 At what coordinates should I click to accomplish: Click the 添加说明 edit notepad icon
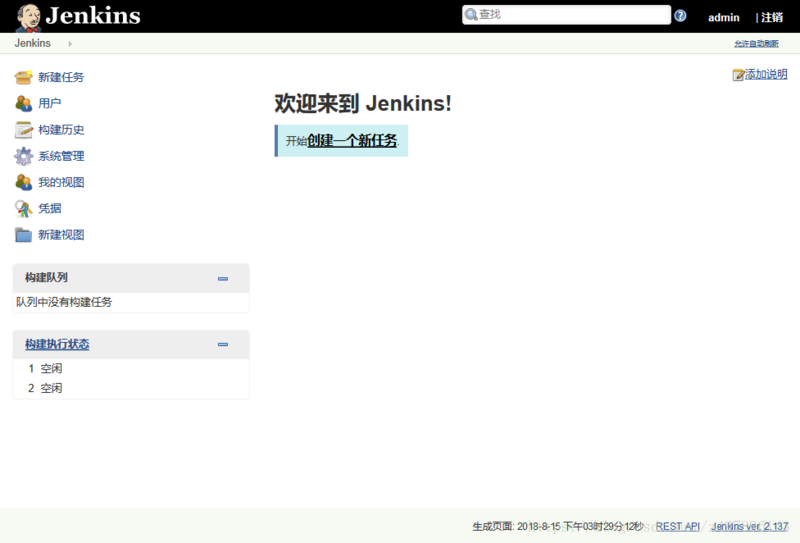(x=738, y=75)
